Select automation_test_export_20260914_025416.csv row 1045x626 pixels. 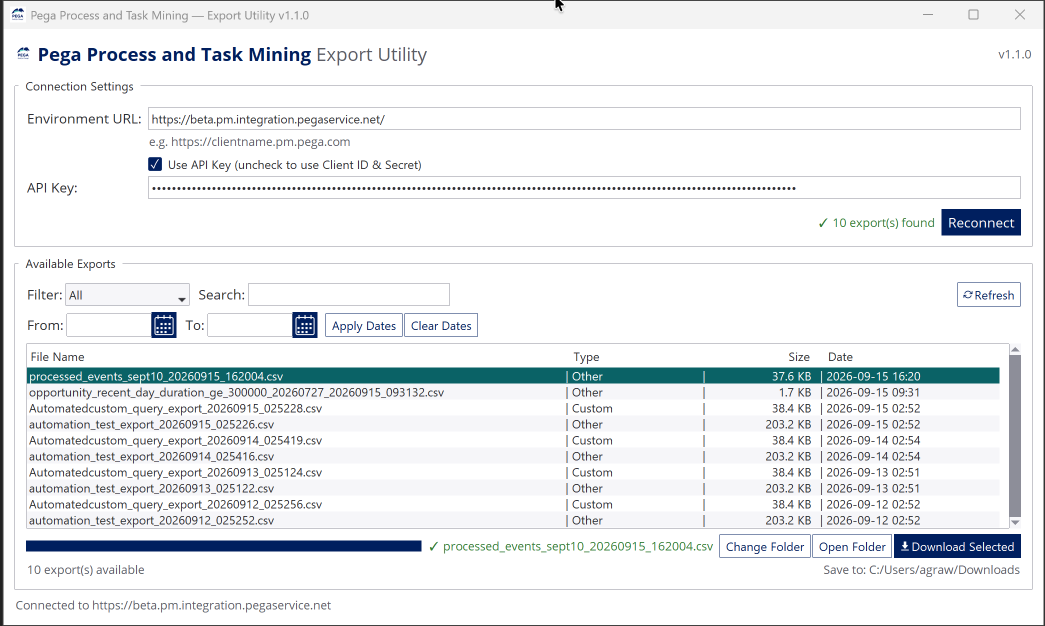coord(513,456)
